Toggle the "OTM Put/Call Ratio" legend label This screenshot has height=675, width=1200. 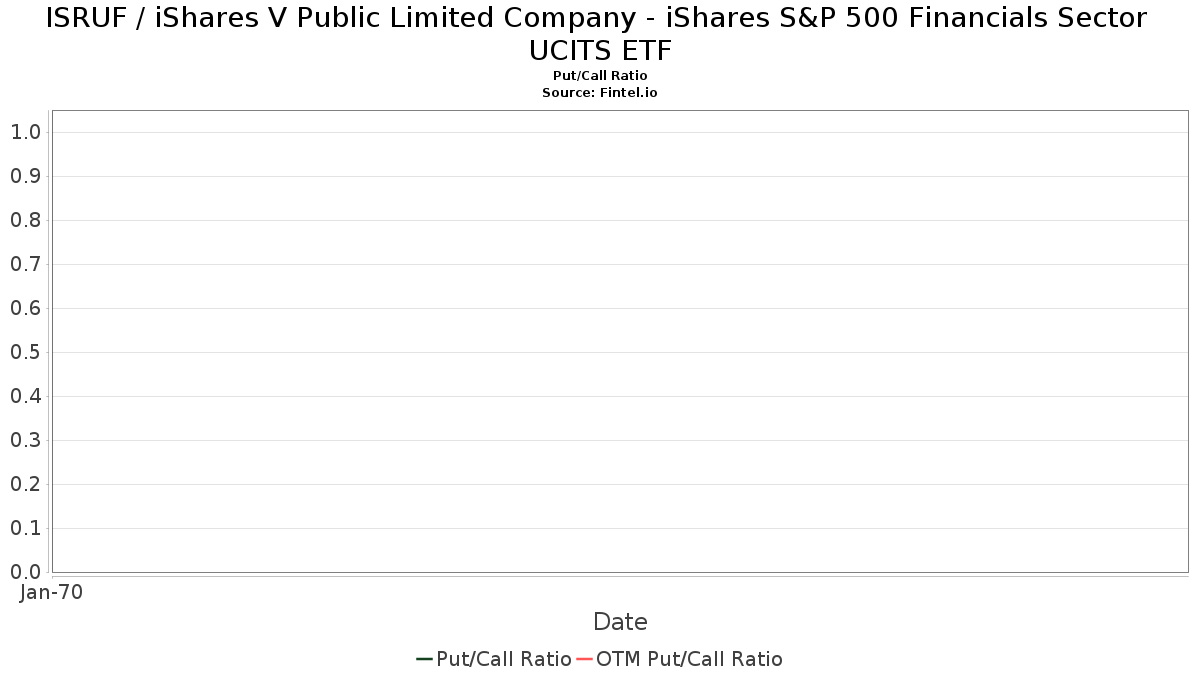[x=689, y=659]
